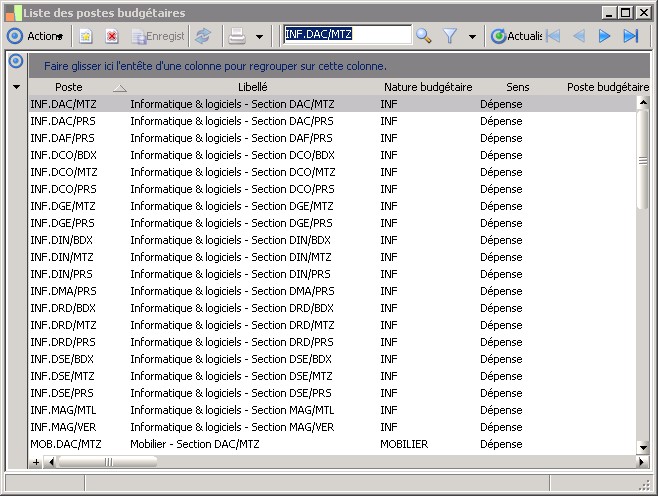Select row INF.MAG/VER
Screen dimensions: 658x496
coord(333,427)
